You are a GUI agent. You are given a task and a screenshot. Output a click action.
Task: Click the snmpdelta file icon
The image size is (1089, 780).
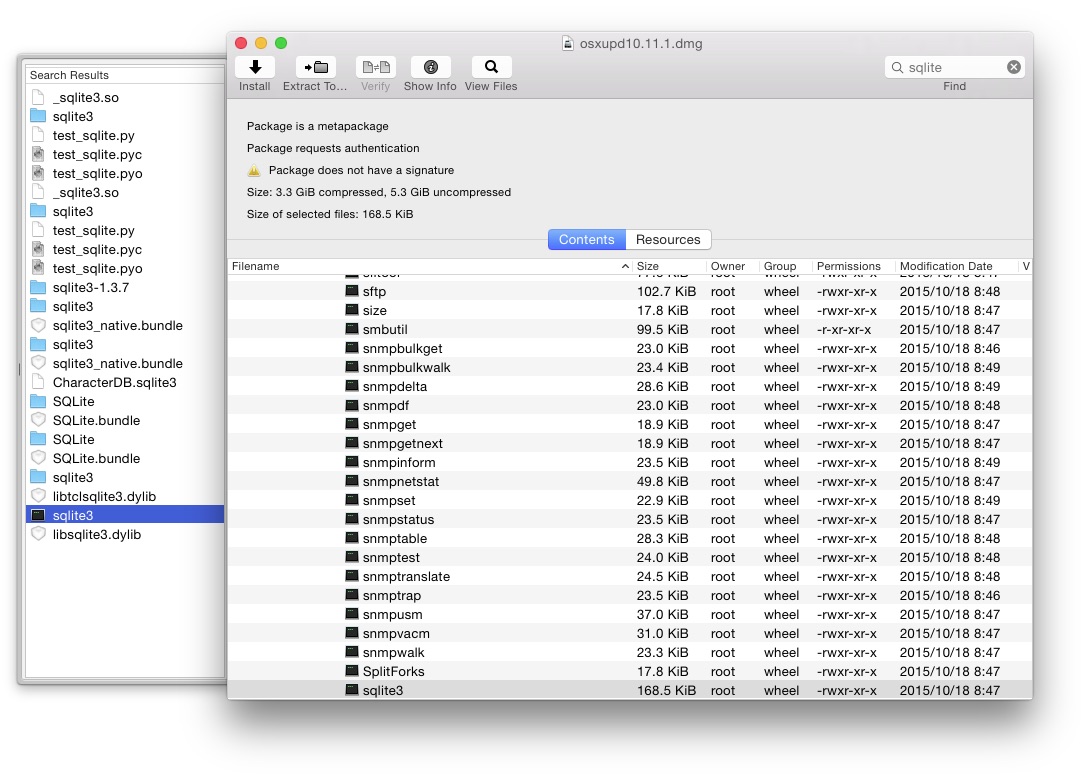pos(352,386)
